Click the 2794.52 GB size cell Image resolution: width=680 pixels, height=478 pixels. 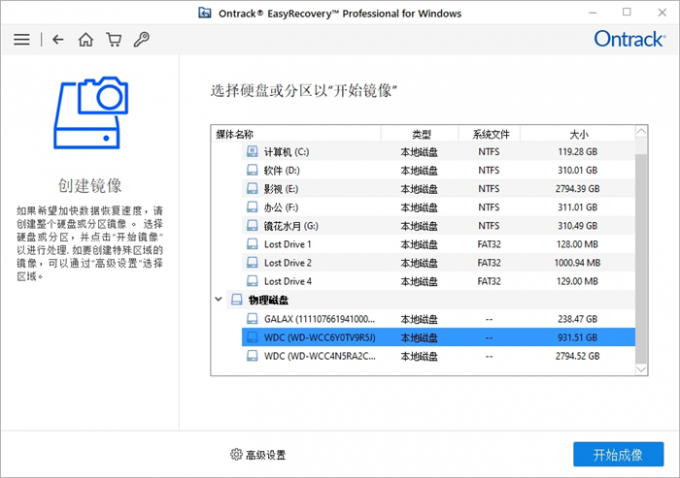pos(578,356)
